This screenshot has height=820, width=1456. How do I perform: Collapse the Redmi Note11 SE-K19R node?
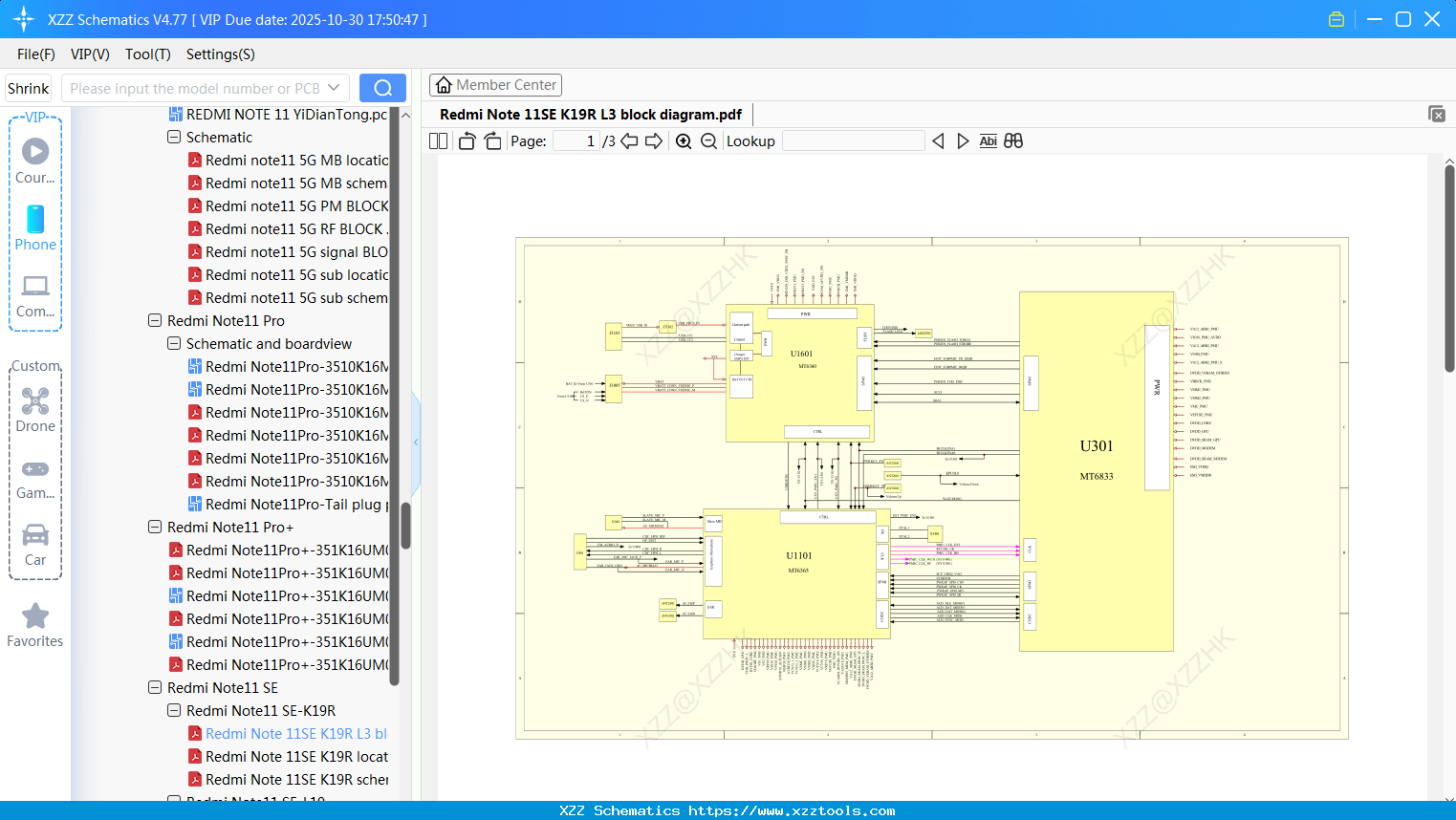point(174,710)
